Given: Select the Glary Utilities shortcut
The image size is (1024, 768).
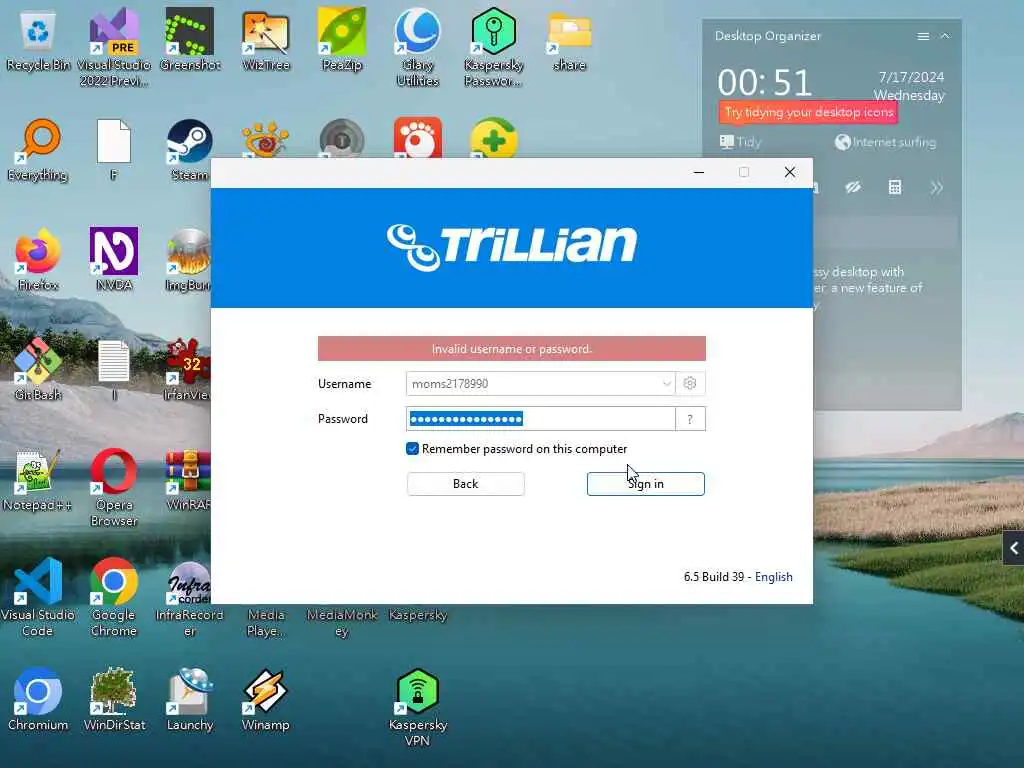Looking at the screenshot, I should pos(417,47).
